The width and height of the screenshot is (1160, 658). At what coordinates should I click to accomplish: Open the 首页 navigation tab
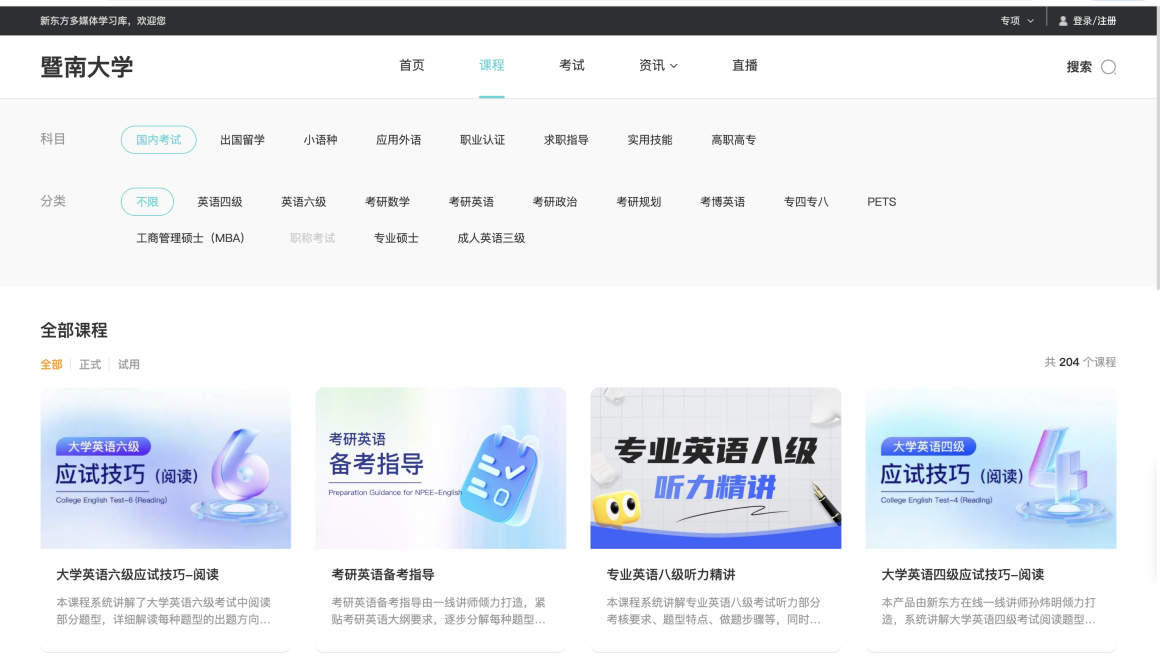pyautogui.click(x=412, y=66)
